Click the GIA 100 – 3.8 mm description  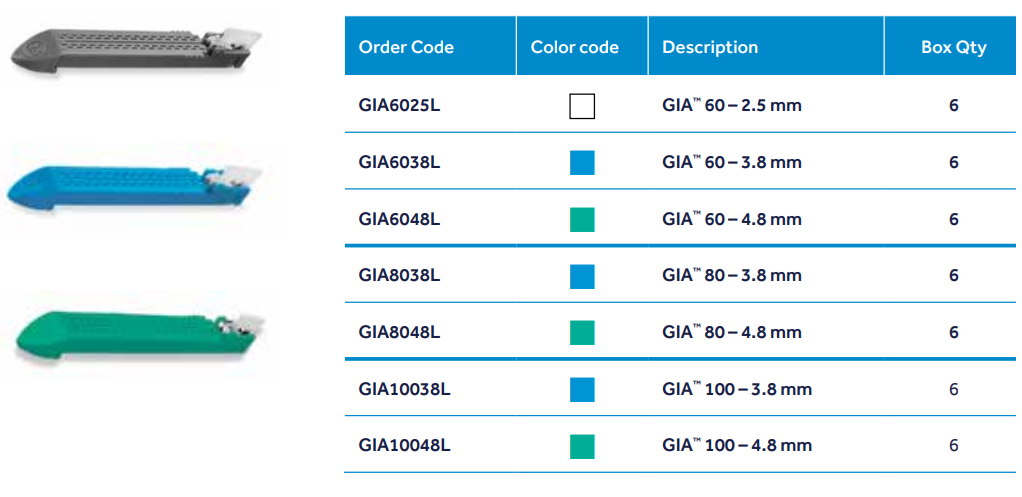(x=737, y=389)
